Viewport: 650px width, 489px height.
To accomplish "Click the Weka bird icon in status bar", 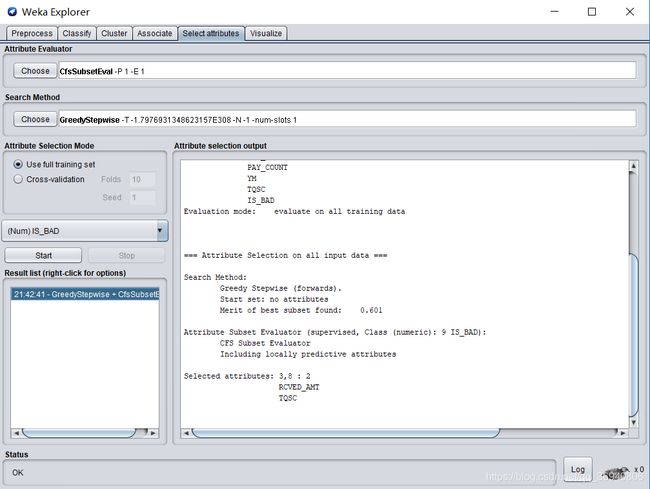I will click(x=616, y=472).
